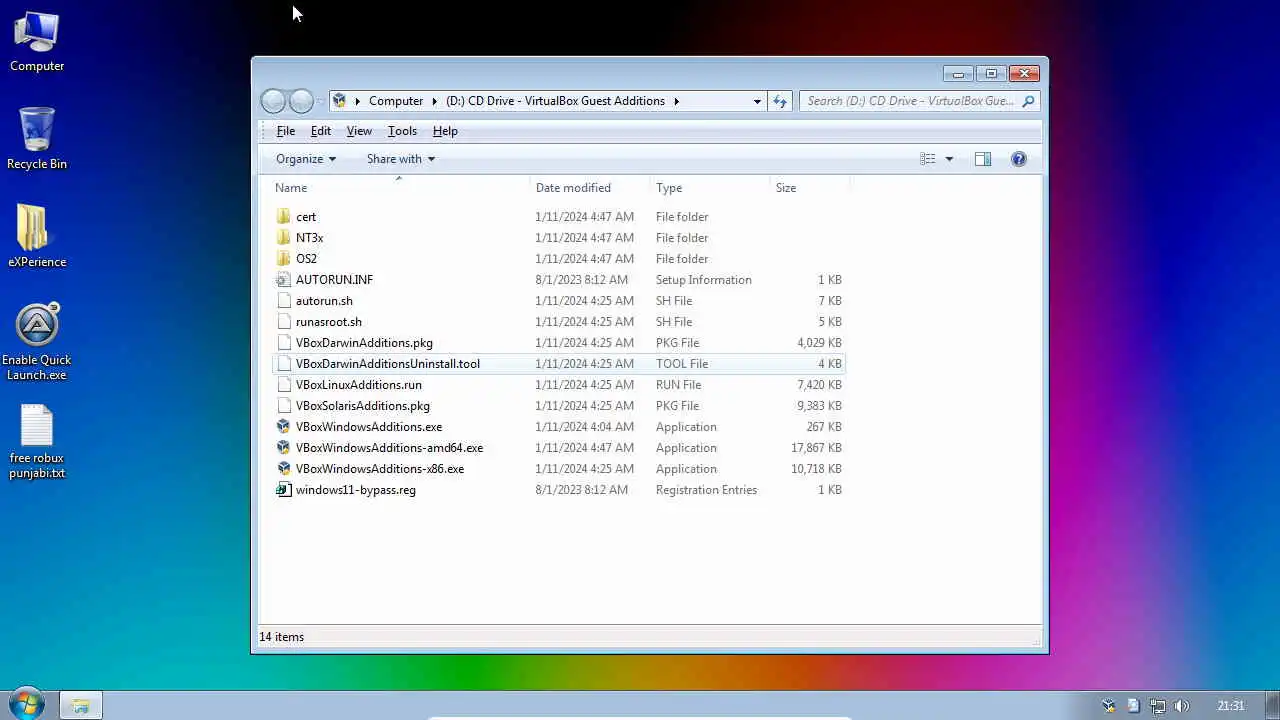
Task: Click the Windows Start orb
Action: 26,704
